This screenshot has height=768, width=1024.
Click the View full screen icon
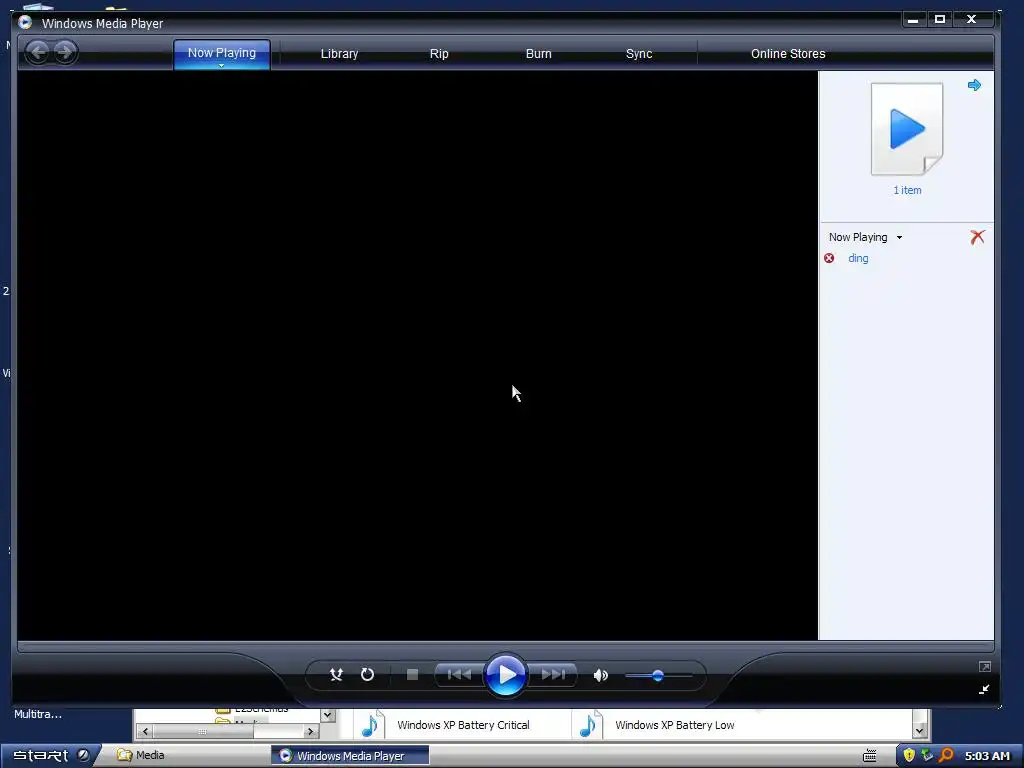985,666
